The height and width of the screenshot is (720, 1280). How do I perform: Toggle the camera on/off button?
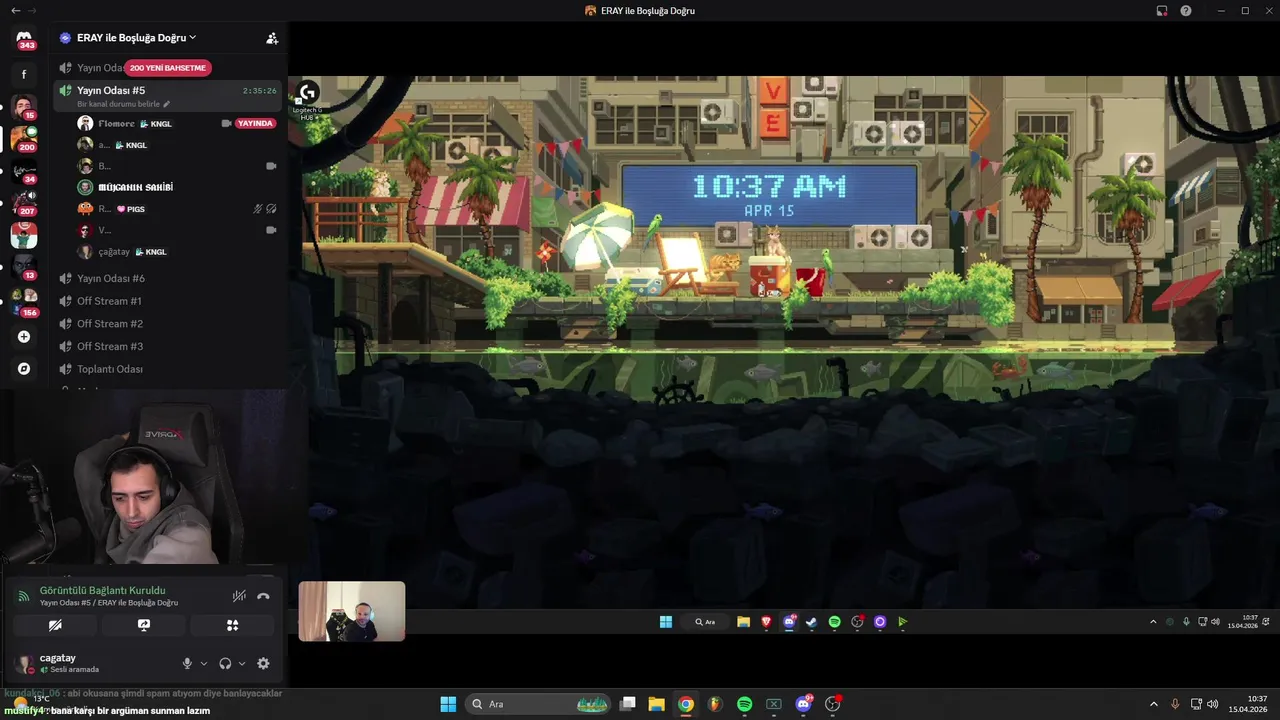pos(55,625)
